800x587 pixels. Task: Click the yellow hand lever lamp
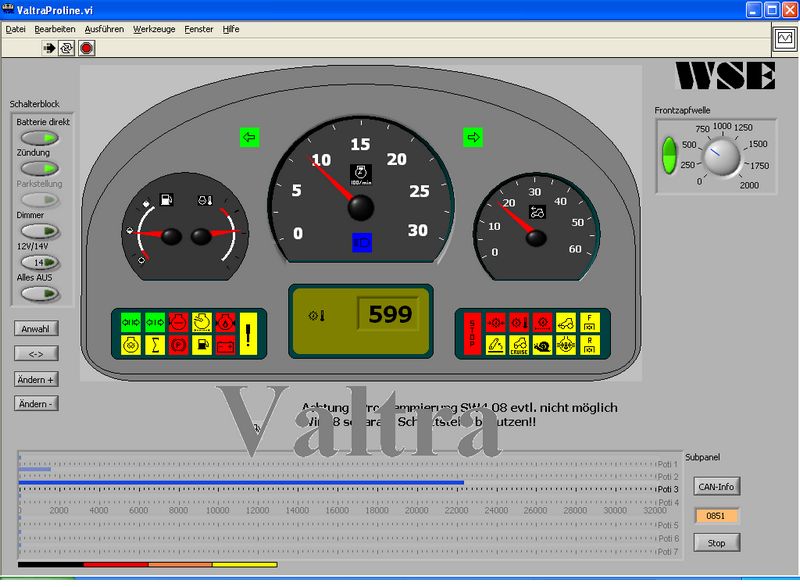click(x=495, y=345)
